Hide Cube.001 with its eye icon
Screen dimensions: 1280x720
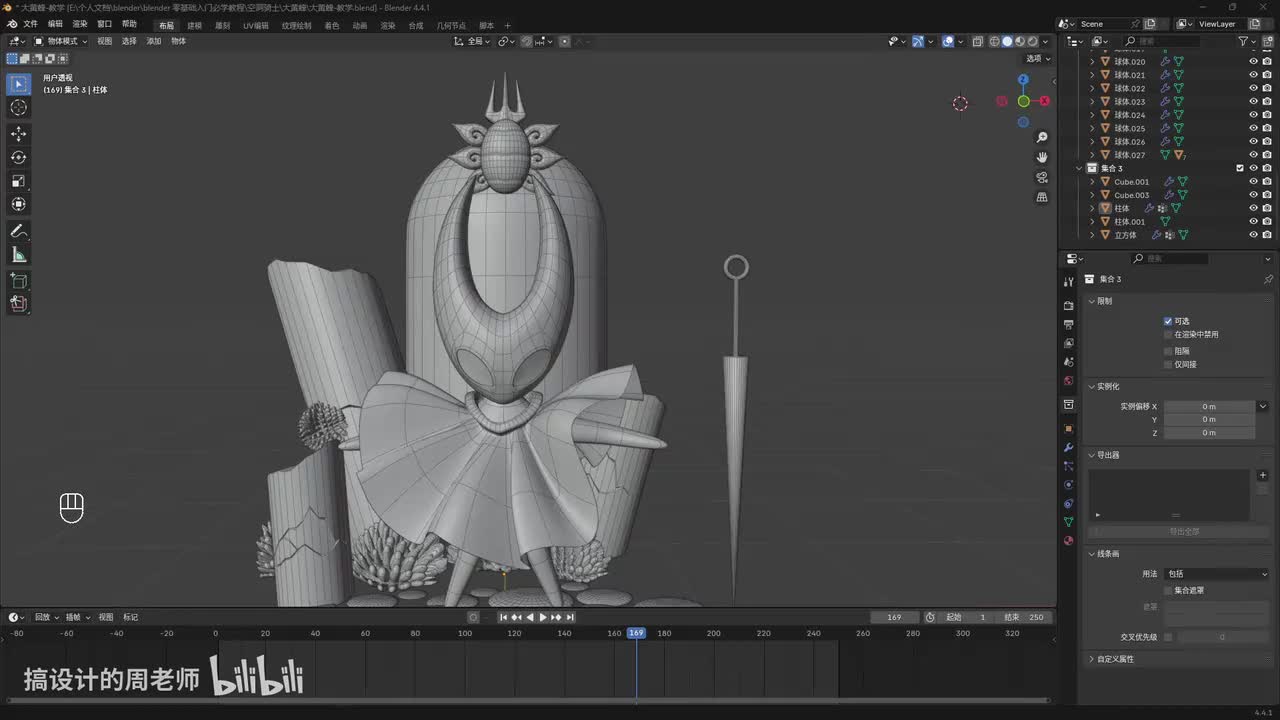click(1253, 182)
